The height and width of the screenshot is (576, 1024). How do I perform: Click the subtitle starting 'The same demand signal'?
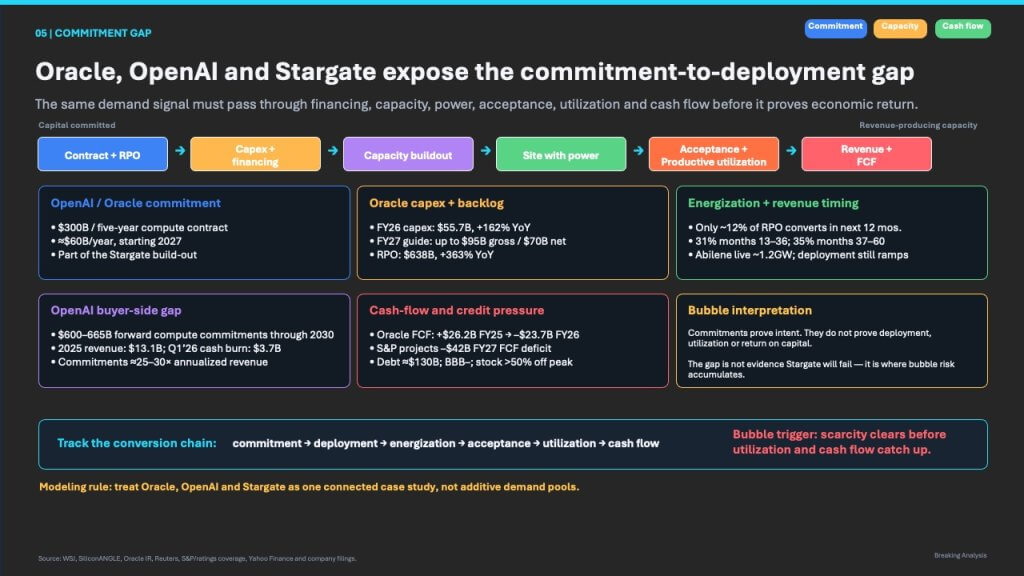(476, 104)
